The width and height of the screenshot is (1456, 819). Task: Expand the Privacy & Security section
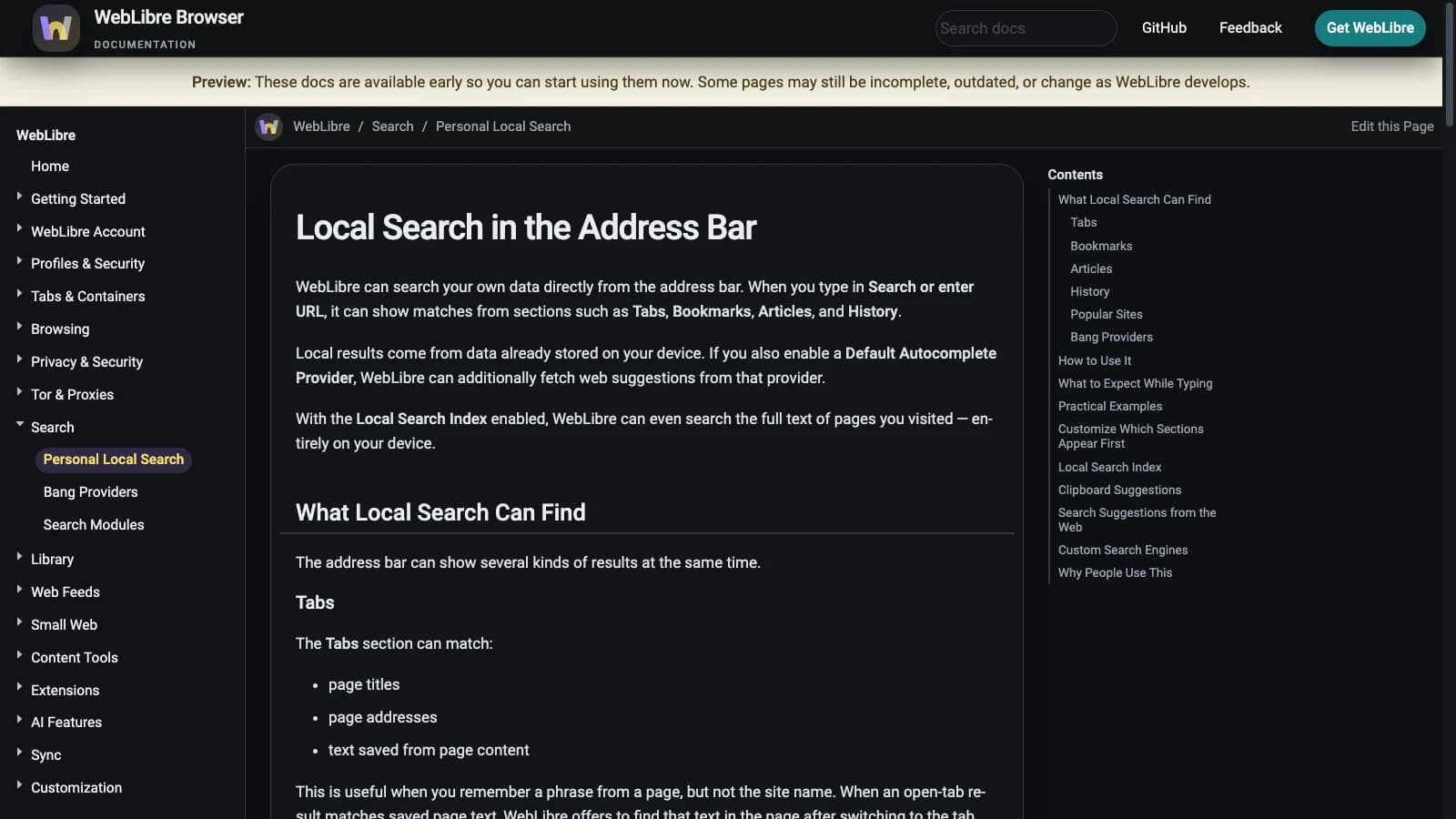[x=19, y=359]
